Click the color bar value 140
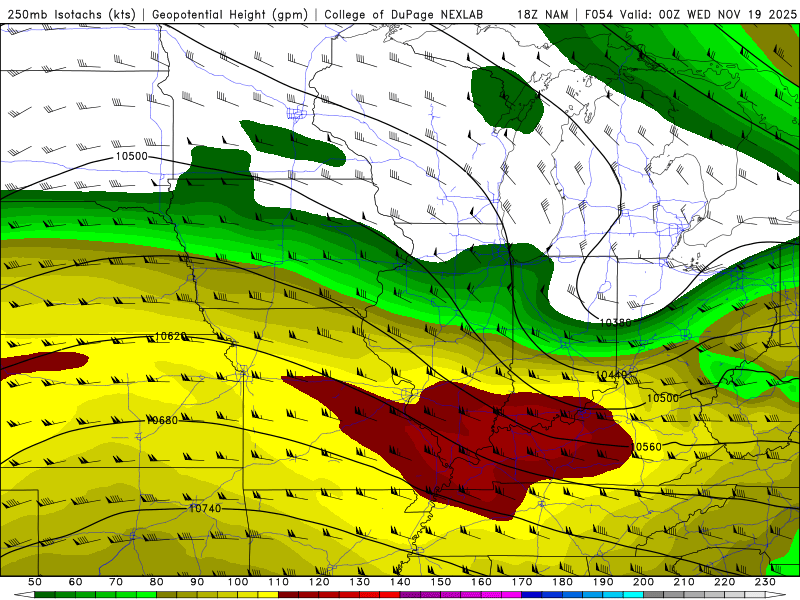The width and height of the screenshot is (800, 600). pyautogui.click(x=400, y=582)
